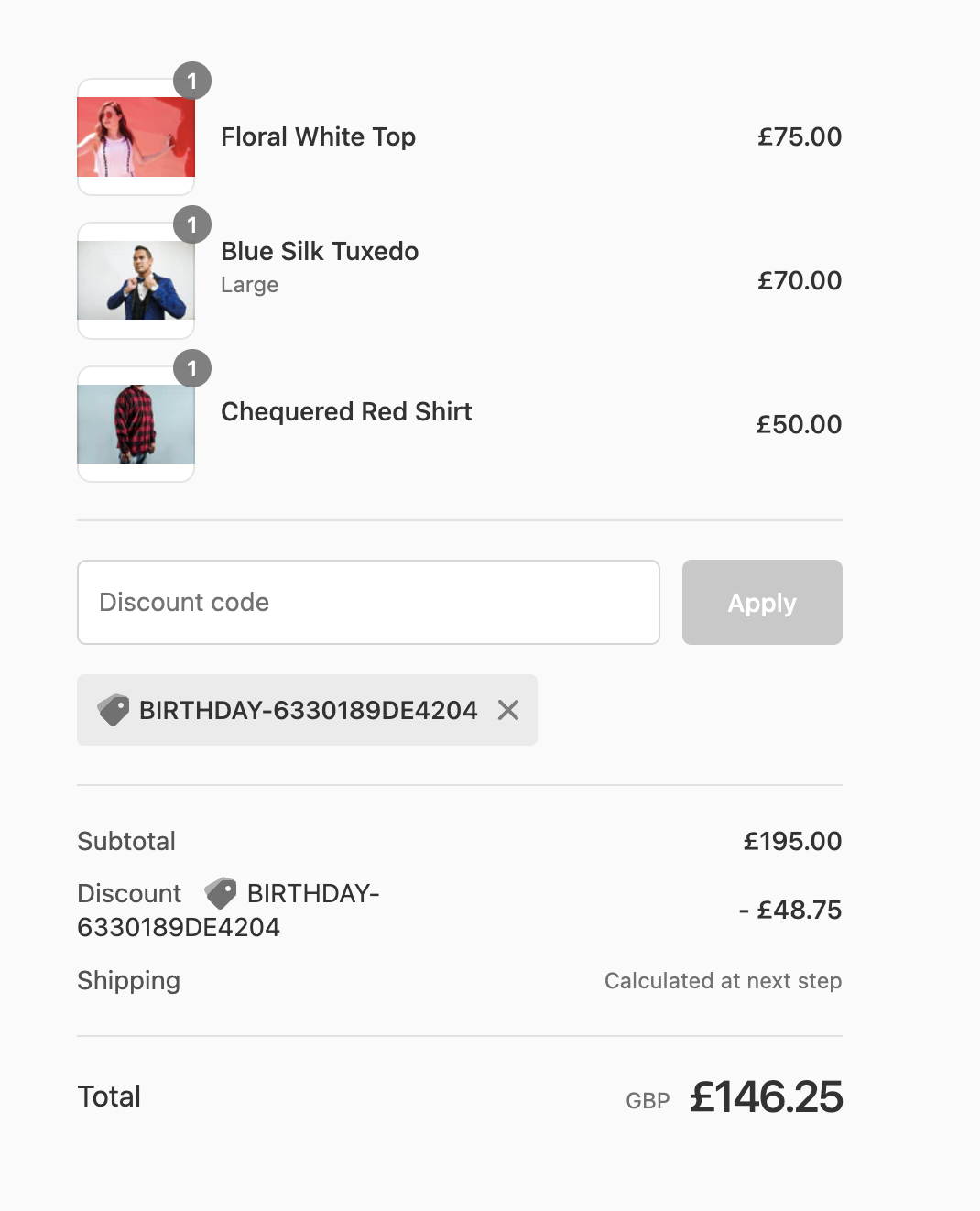Image resolution: width=980 pixels, height=1211 pixels.
Task: Click the Chequered Red Shirt product name
Action: coord(346,412)
